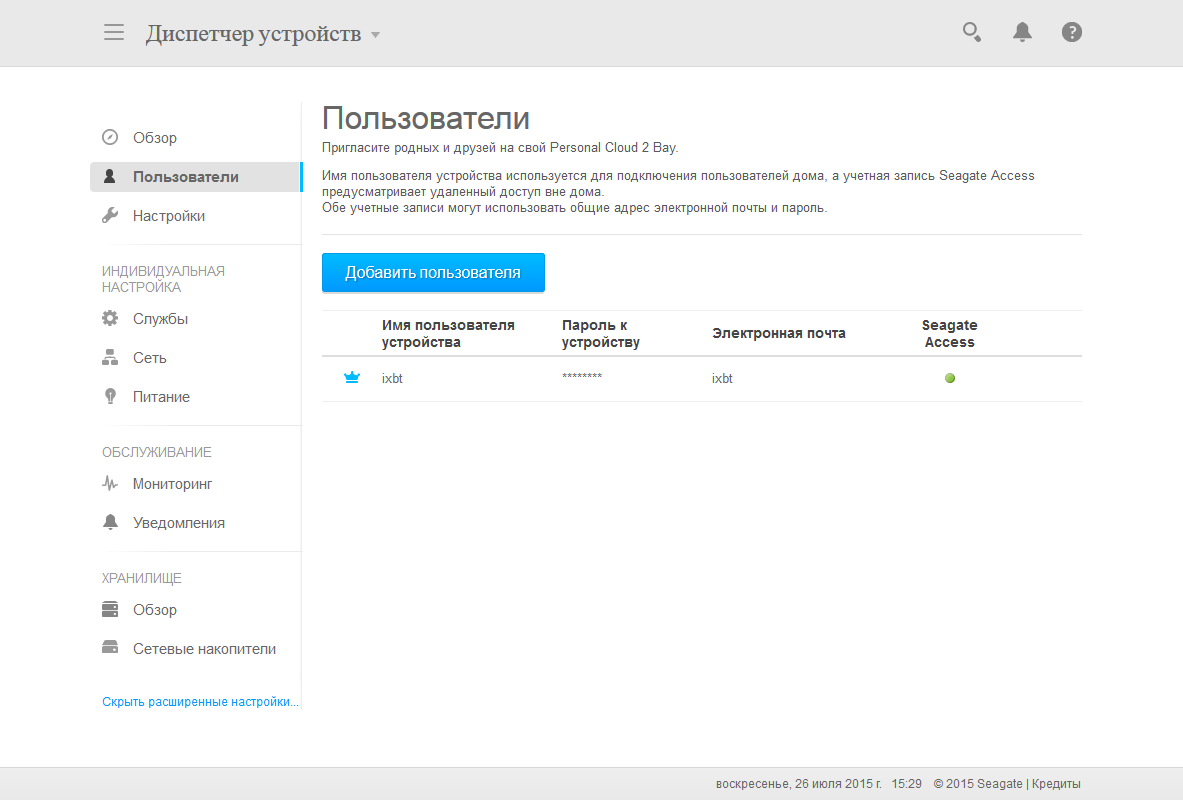The width and height of the screenshot is (1183, 800).
Task: Click the crown admin icon for ixbt
Action: 352,377
